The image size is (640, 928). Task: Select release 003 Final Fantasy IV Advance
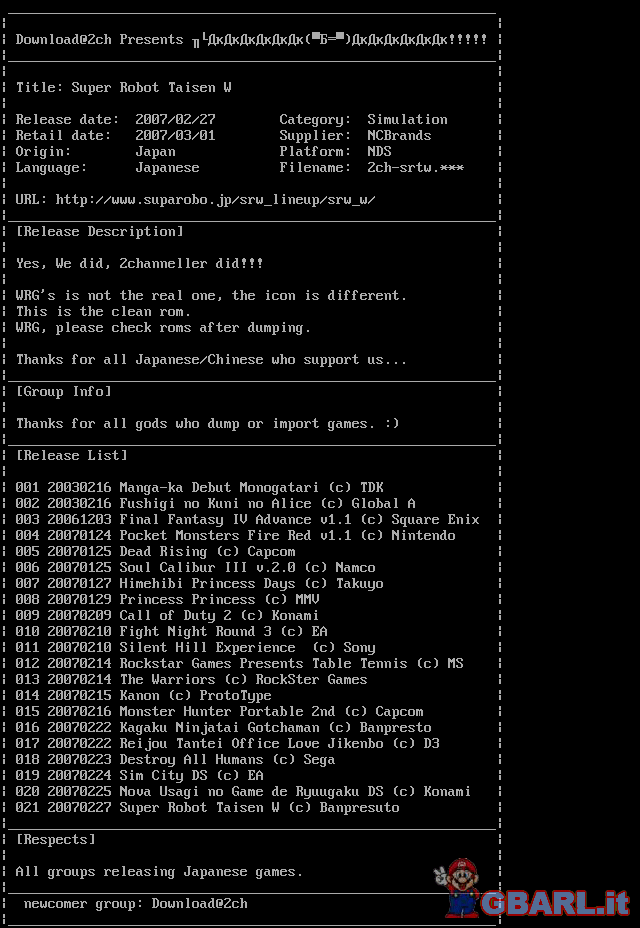pos(247,519)
